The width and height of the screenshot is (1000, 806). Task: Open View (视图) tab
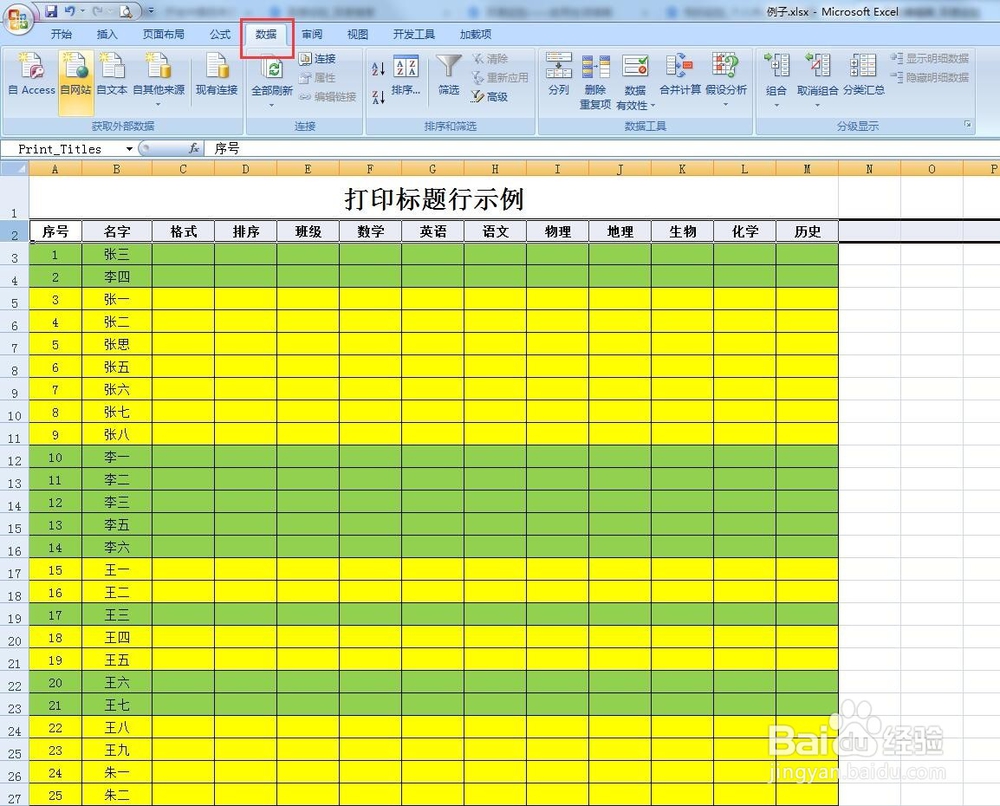coord(358,34)
